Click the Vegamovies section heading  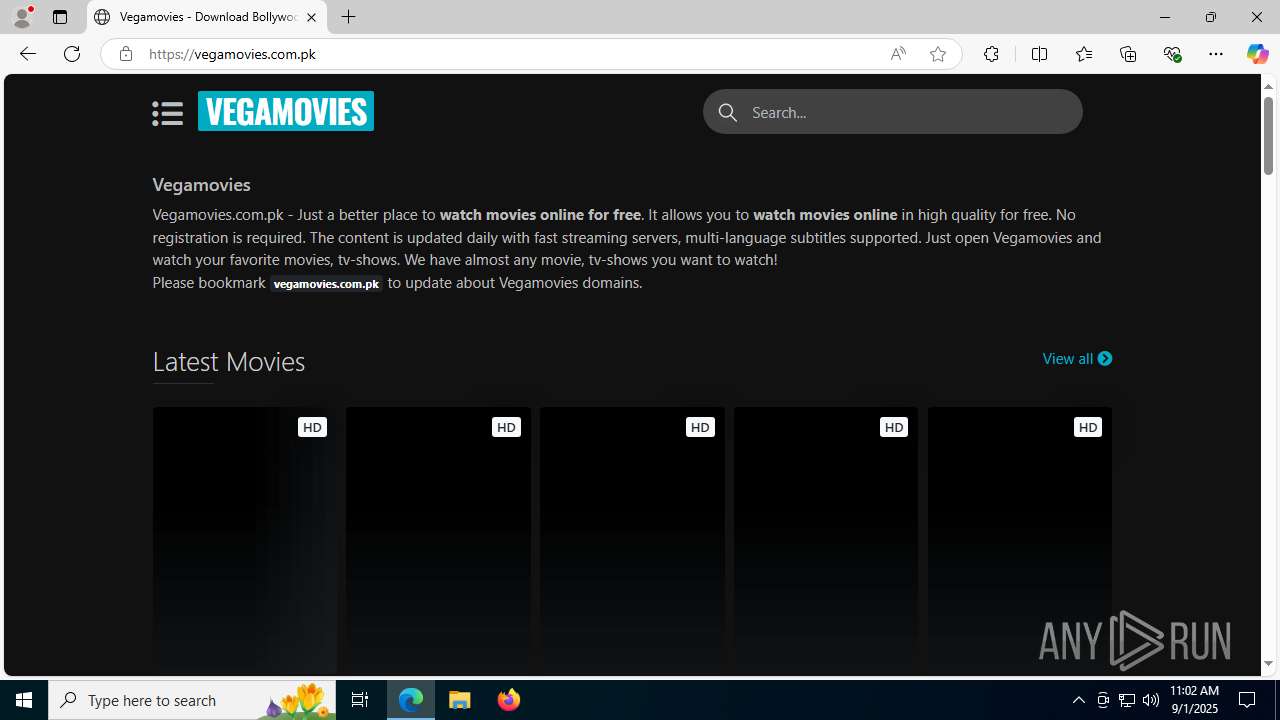click(201, 185)
